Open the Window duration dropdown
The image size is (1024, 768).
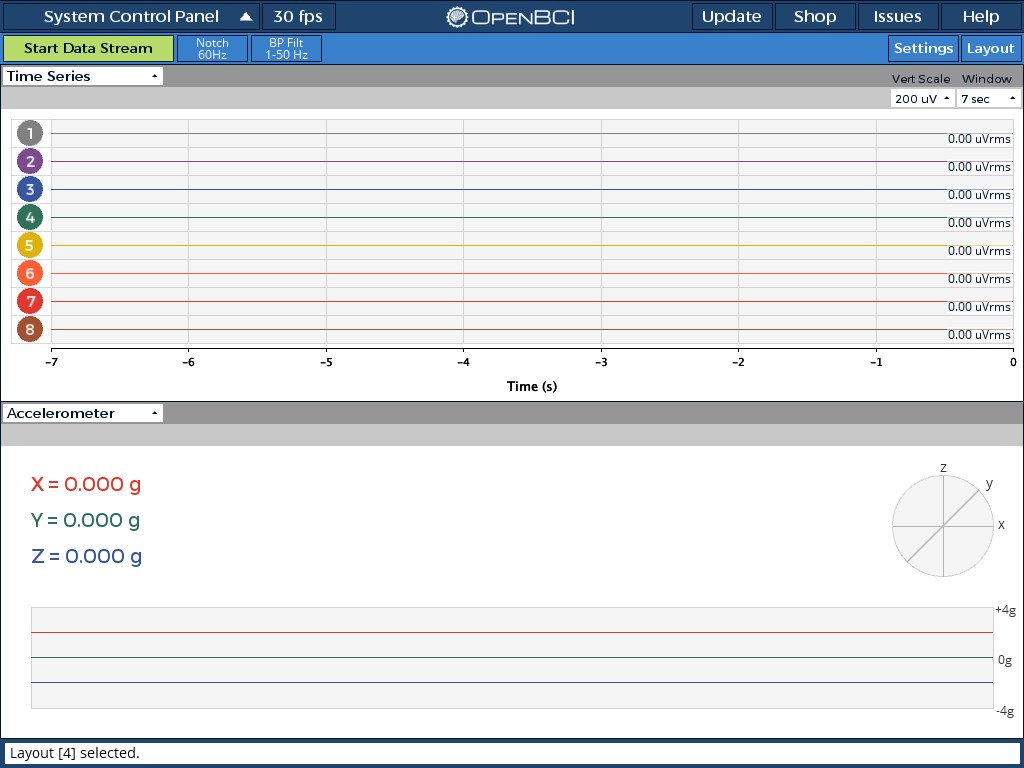988,98
